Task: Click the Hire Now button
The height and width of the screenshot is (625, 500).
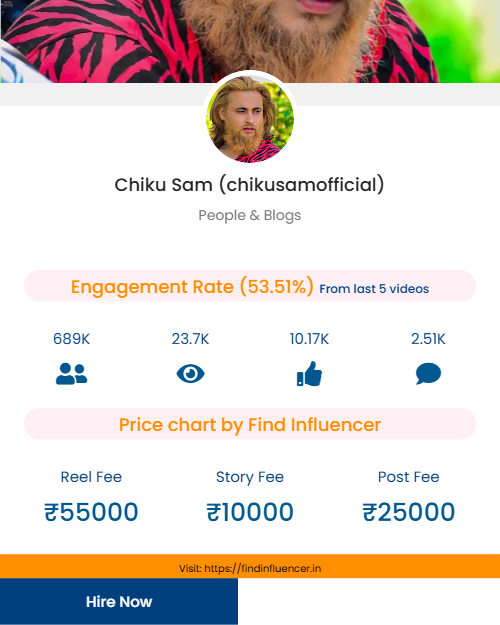Action: click(119, 601)
